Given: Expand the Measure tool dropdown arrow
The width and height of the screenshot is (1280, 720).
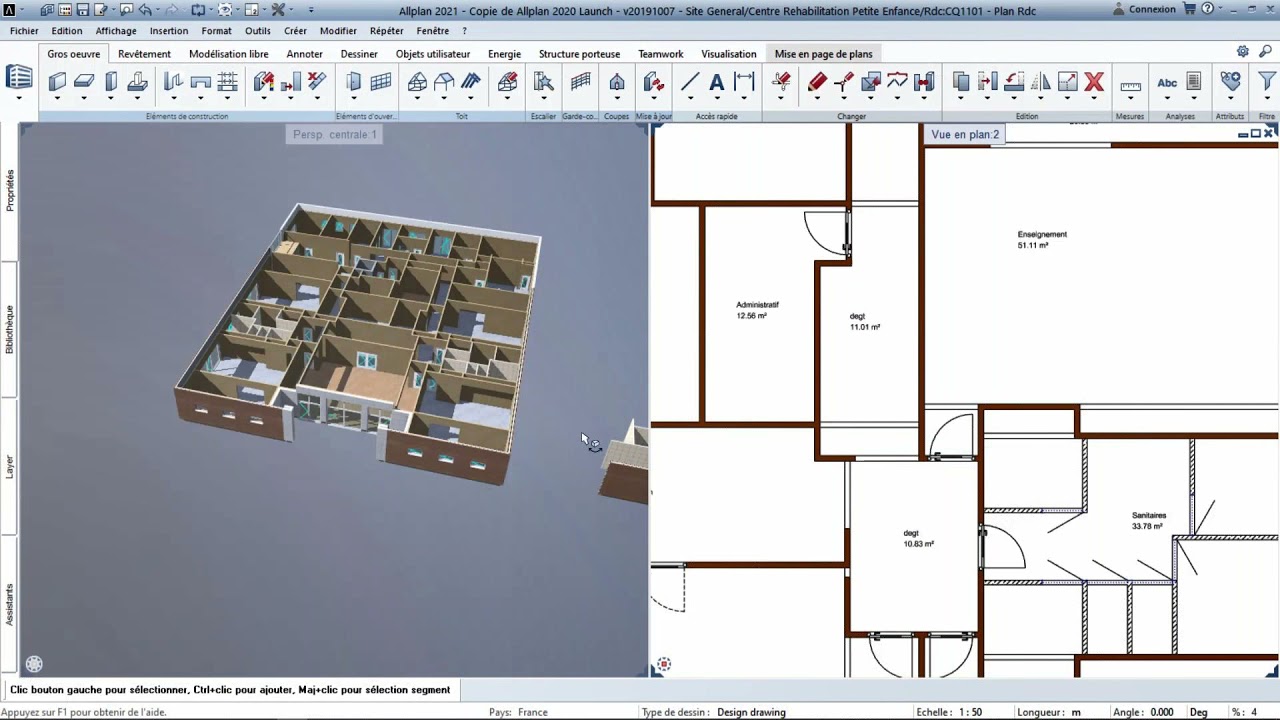Looking at the screenshot, I should pyautogui.click(x=1130, y=98).
